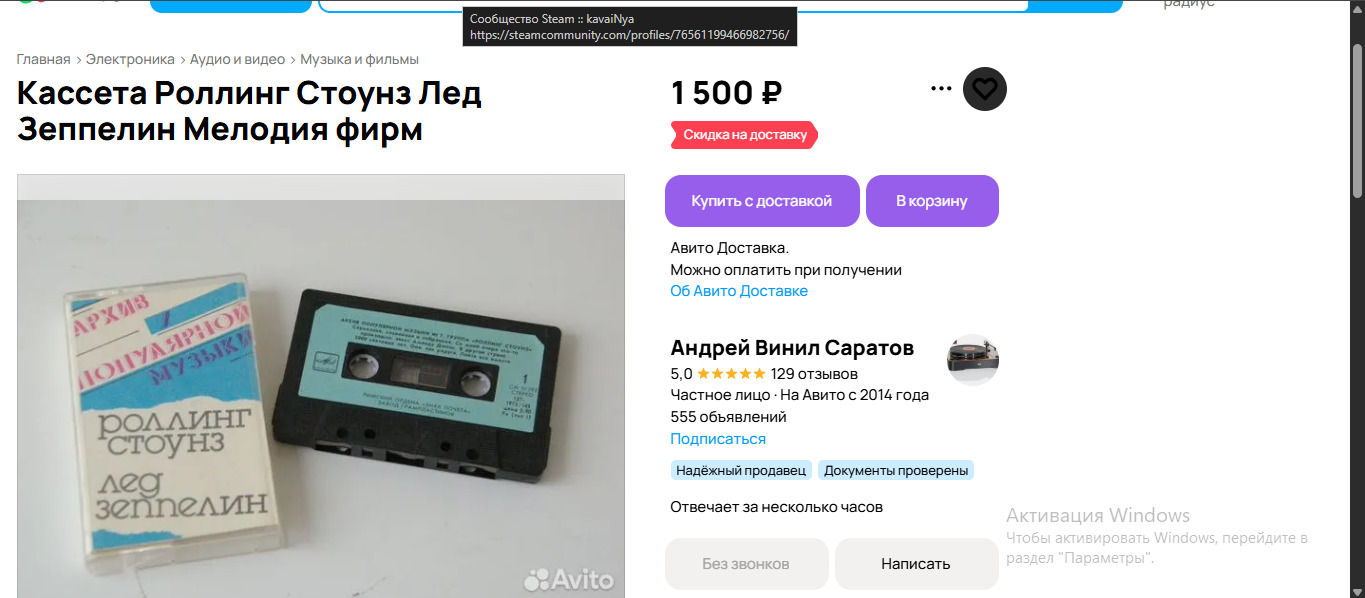Open seller's turntable avatar picture
Screen dimensions: 1365x598
pos(973,360)
